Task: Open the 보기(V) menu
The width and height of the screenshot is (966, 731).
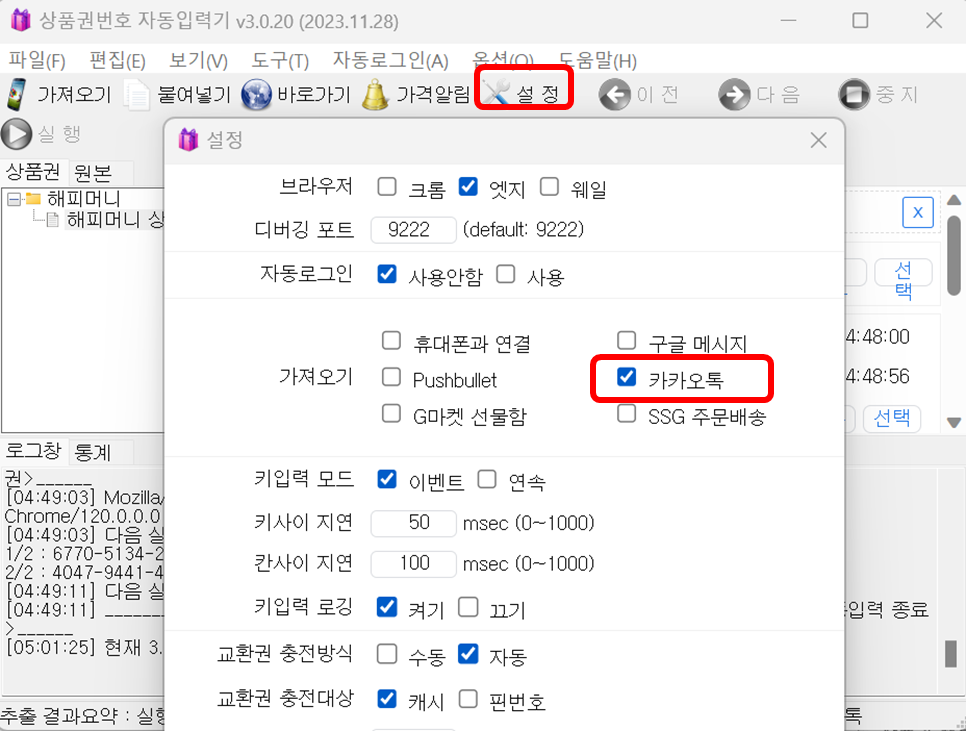Action: (198, 60)
